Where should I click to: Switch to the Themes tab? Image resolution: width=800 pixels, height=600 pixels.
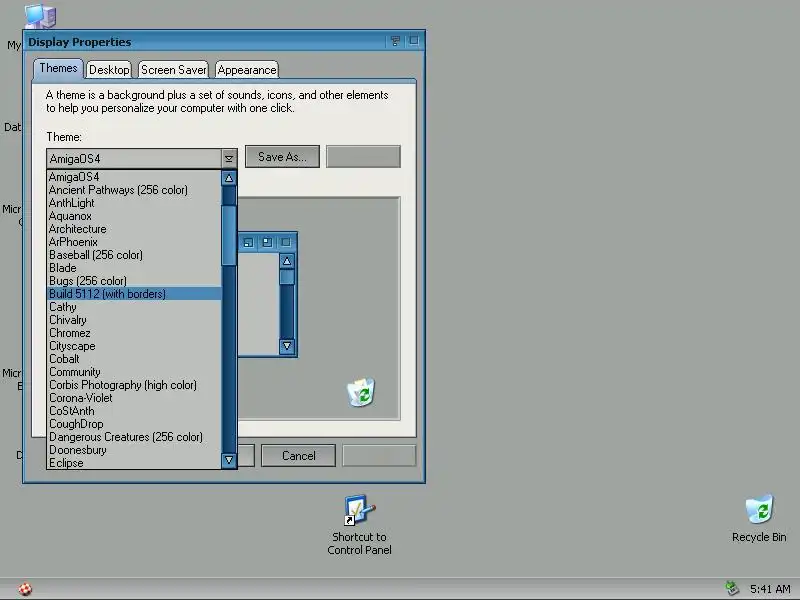tap(58, 68)
